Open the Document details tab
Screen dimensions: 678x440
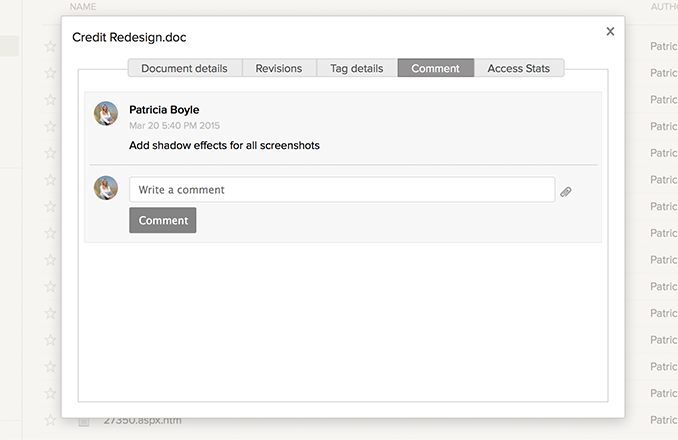point(185,68)
